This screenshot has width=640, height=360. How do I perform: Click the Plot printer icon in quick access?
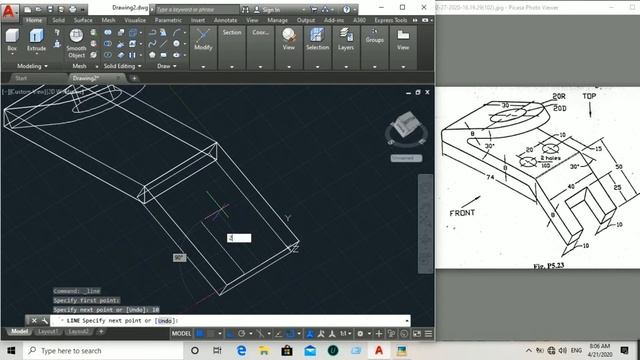tap(73, 9)
